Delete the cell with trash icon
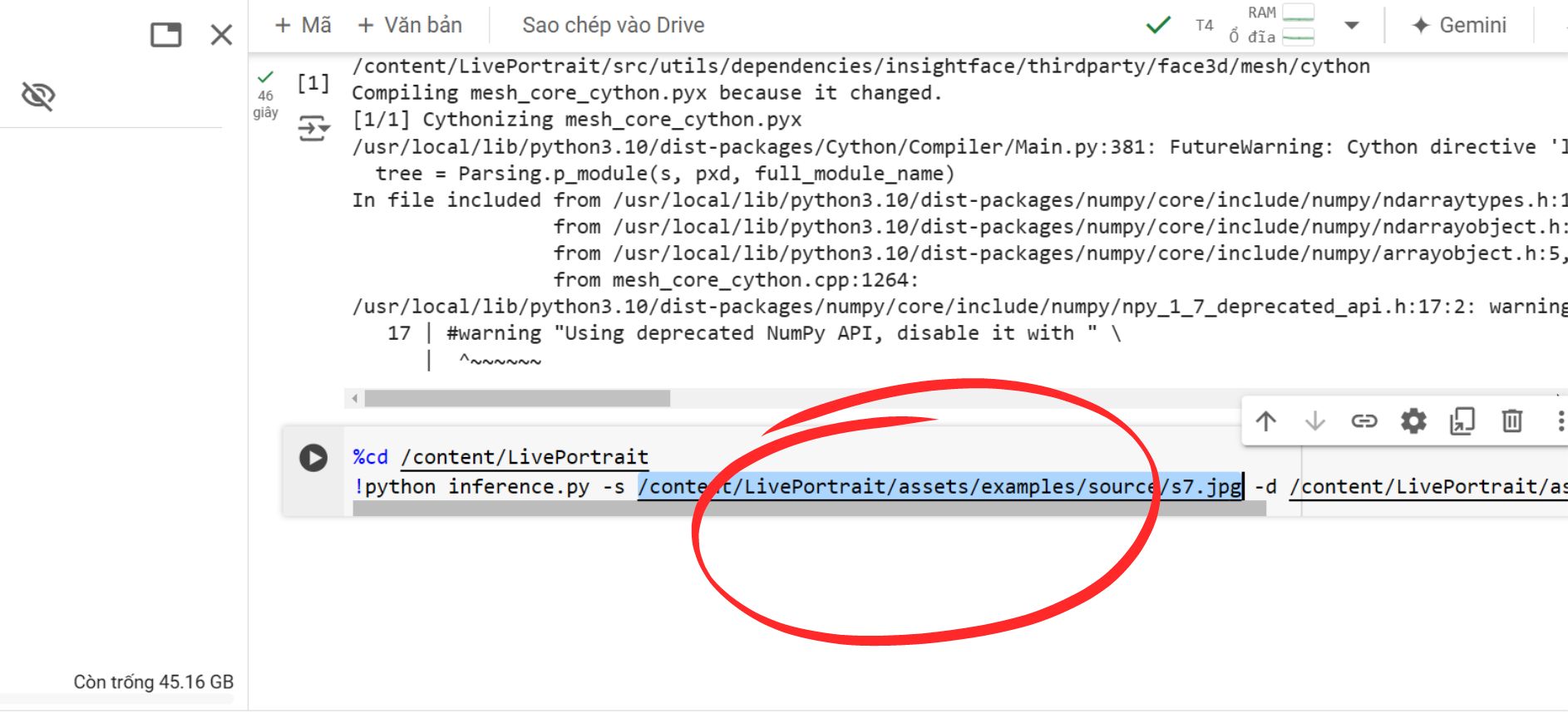1568x718 pixels. coord(1512,421)
